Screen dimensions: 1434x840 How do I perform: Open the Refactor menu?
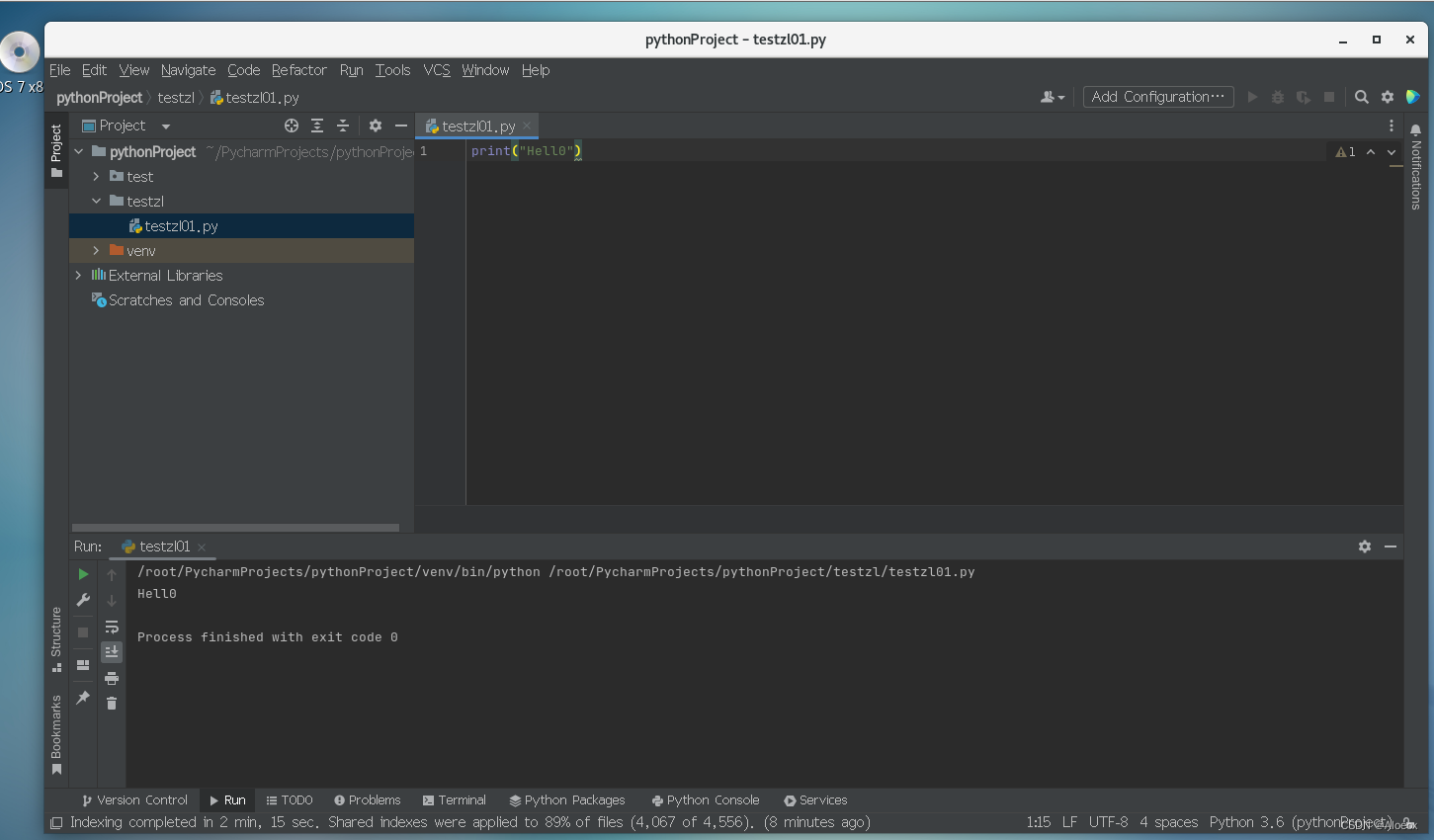pos(298,70)
